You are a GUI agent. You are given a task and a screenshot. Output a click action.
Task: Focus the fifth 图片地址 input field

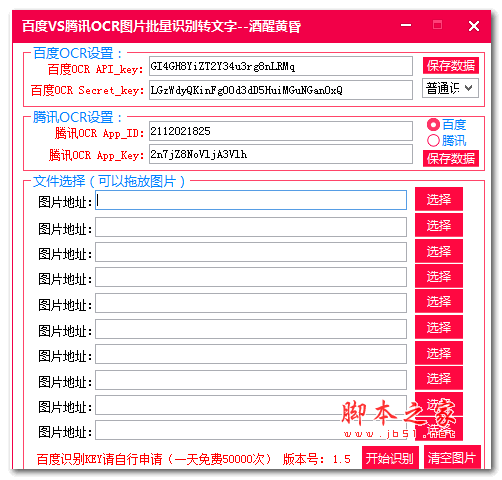251,303
